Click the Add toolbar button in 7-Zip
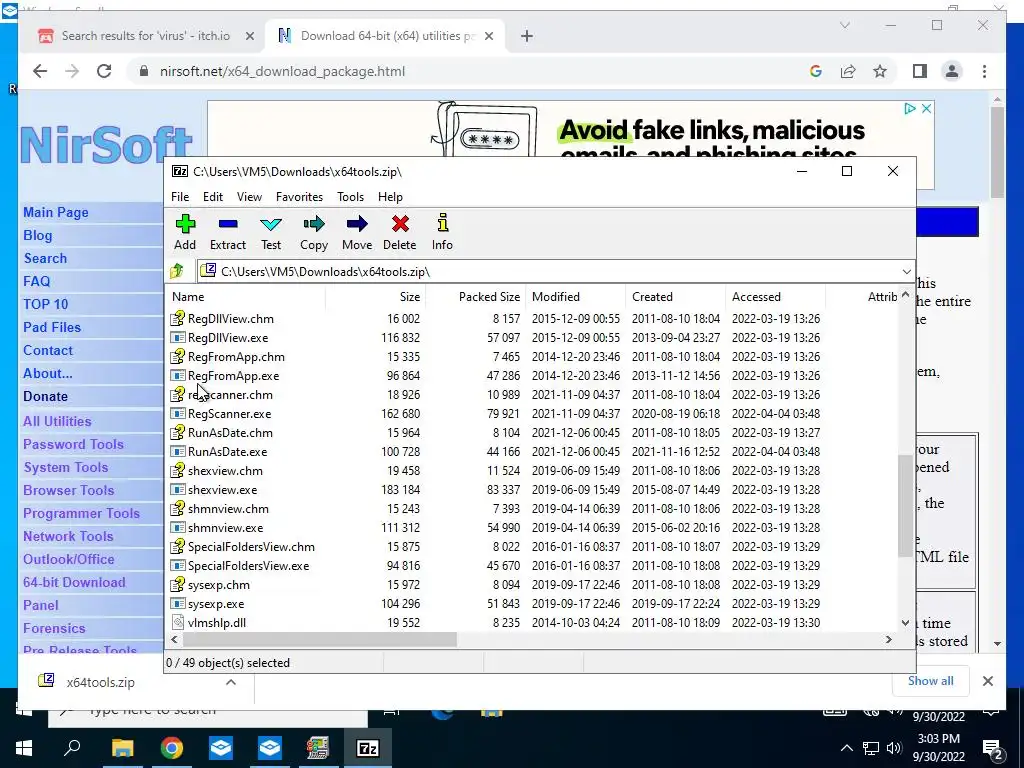This screenshot has height=768, width=1024. coord(185,232)
